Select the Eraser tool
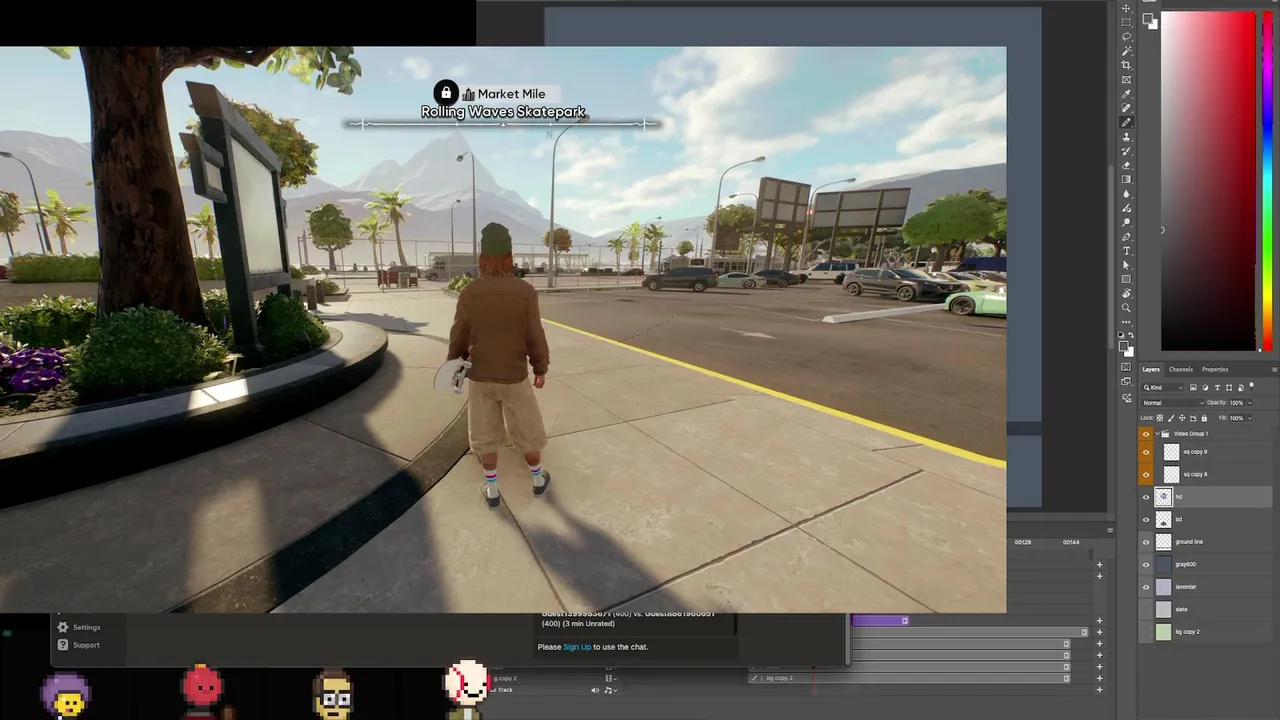The height and width of the screenshot is (720, 1280). (1127, 165)
